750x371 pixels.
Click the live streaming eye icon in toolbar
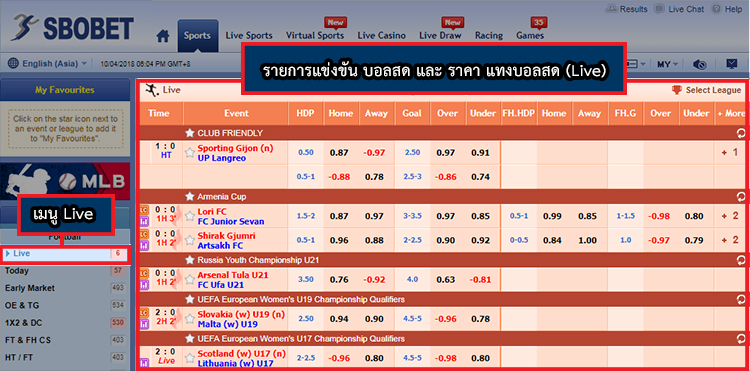pos(700,64)
